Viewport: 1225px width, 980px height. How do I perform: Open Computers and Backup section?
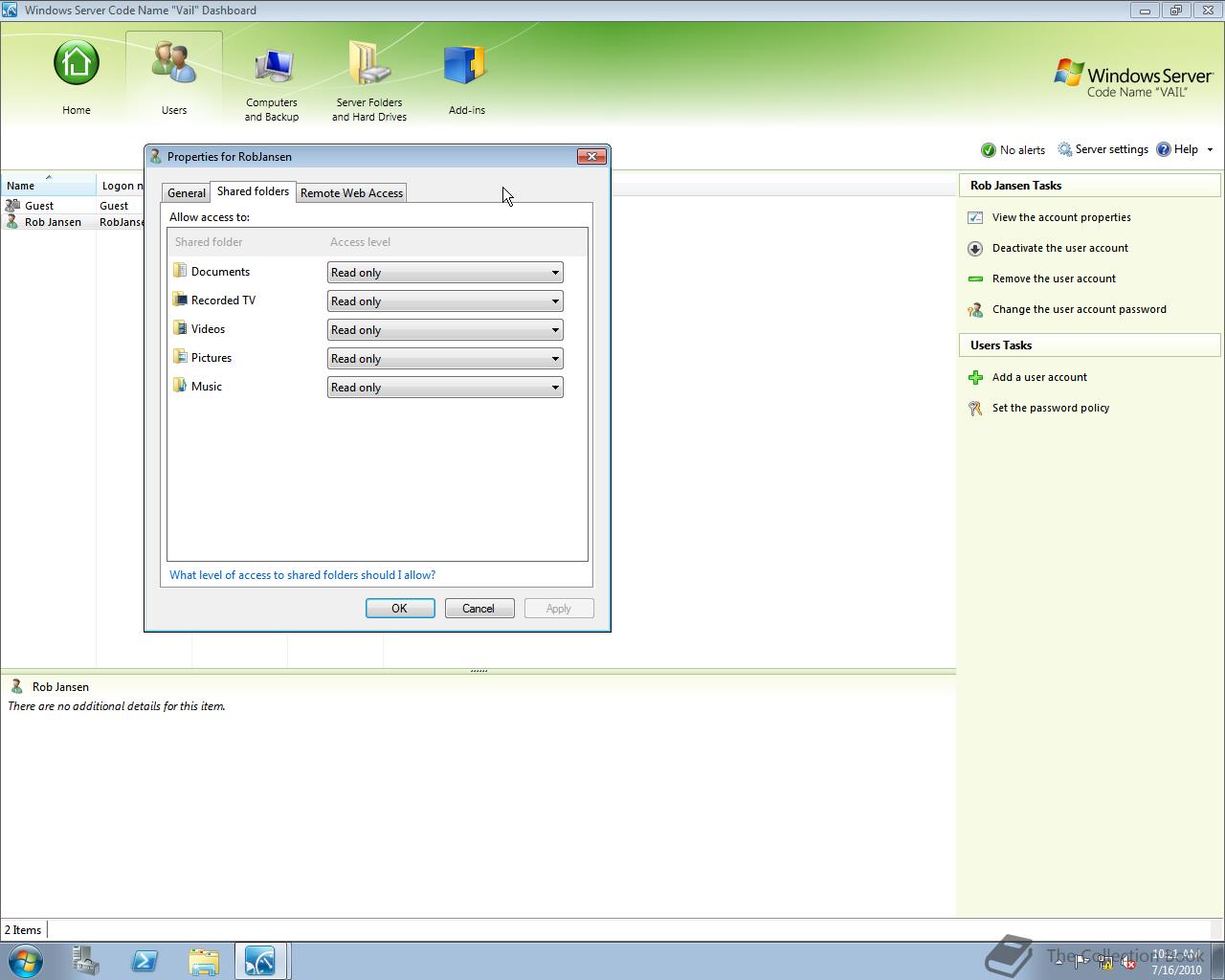click(272, 84)
